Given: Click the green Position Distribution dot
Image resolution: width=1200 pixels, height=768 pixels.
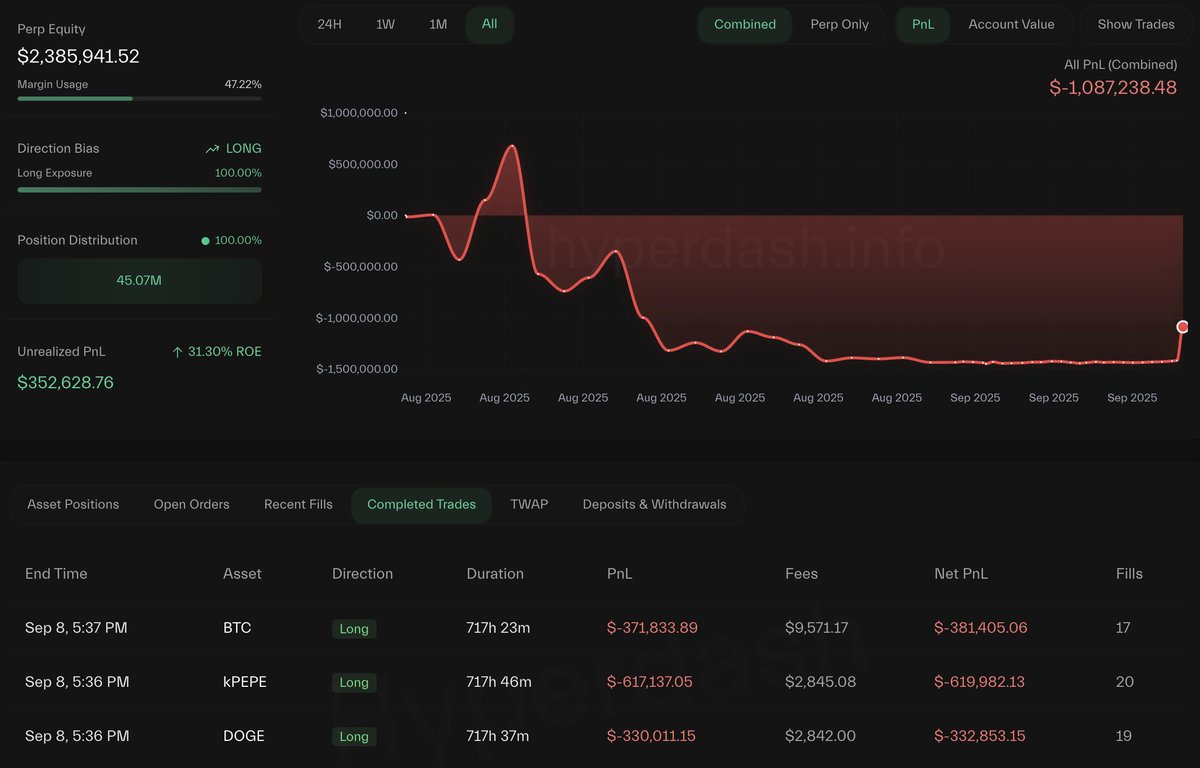Looking at the screenshot, I should 205,241.
